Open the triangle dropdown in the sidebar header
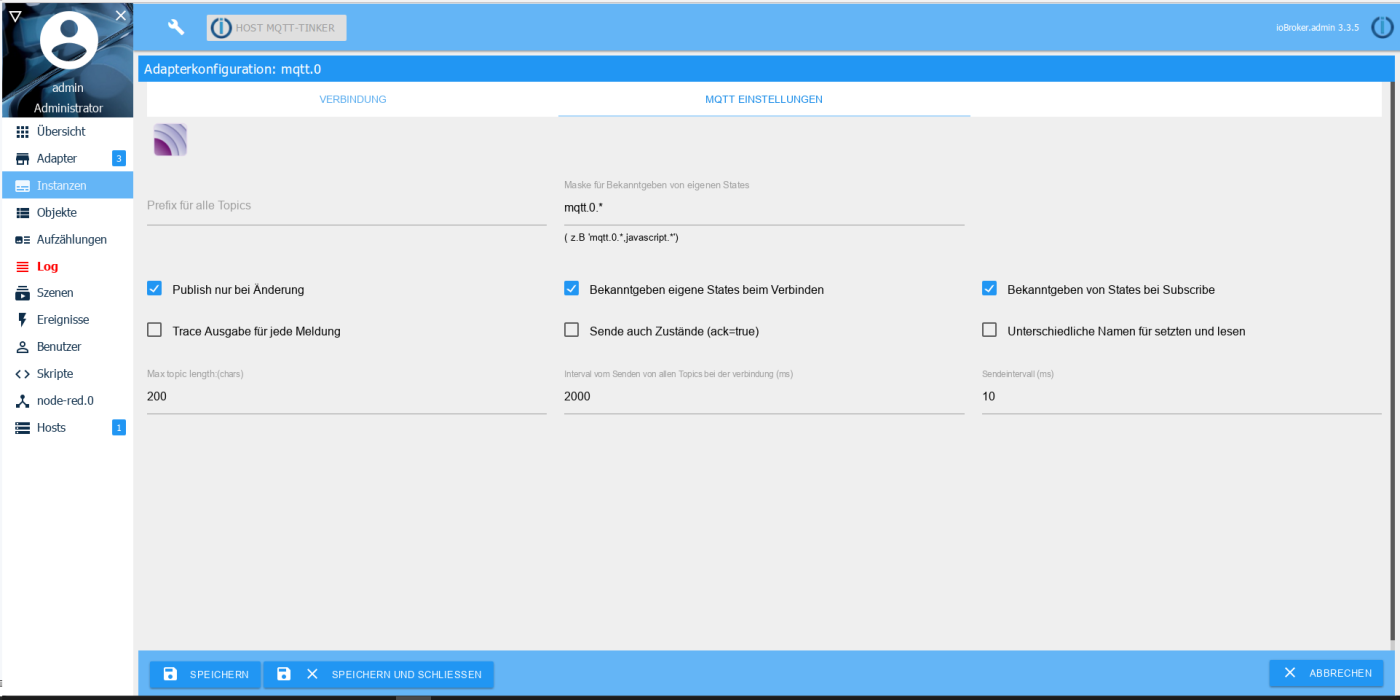Image resolution: width=1400 pixels, height=700 pixels. pyautogui.click(x=14, y=15)
